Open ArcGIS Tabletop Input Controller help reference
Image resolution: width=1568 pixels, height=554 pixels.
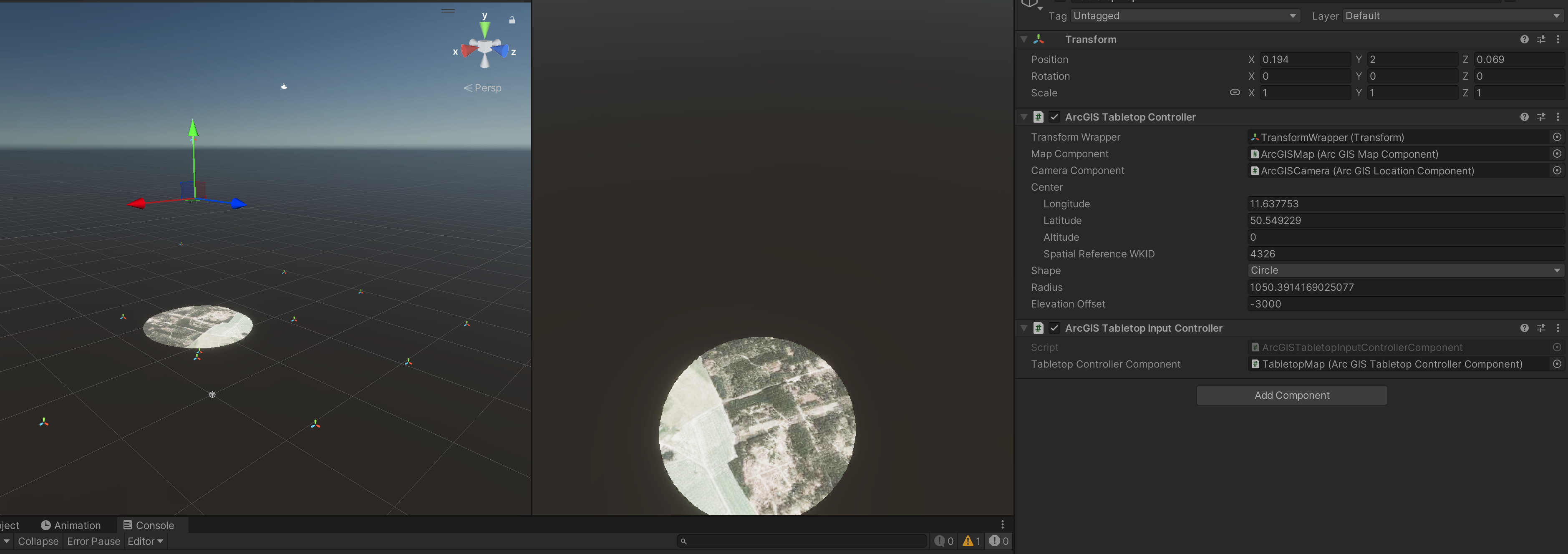(x=1524, y=328)
